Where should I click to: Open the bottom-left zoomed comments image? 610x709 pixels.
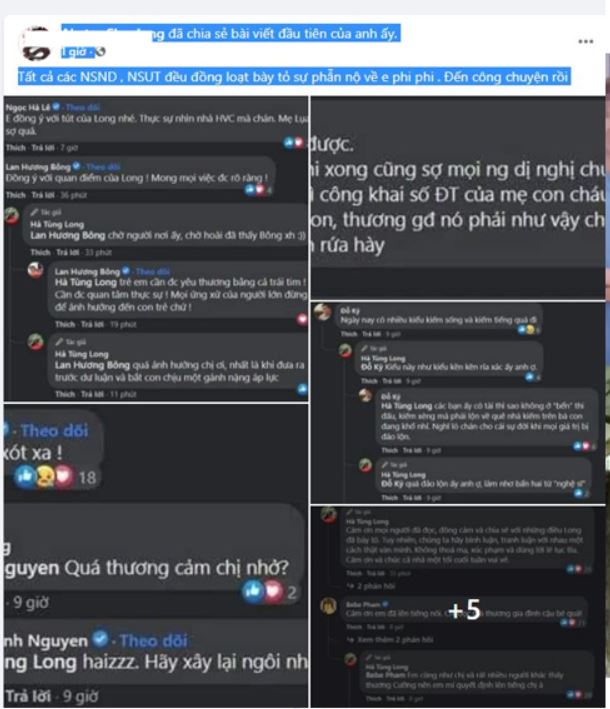coord(156,555)
